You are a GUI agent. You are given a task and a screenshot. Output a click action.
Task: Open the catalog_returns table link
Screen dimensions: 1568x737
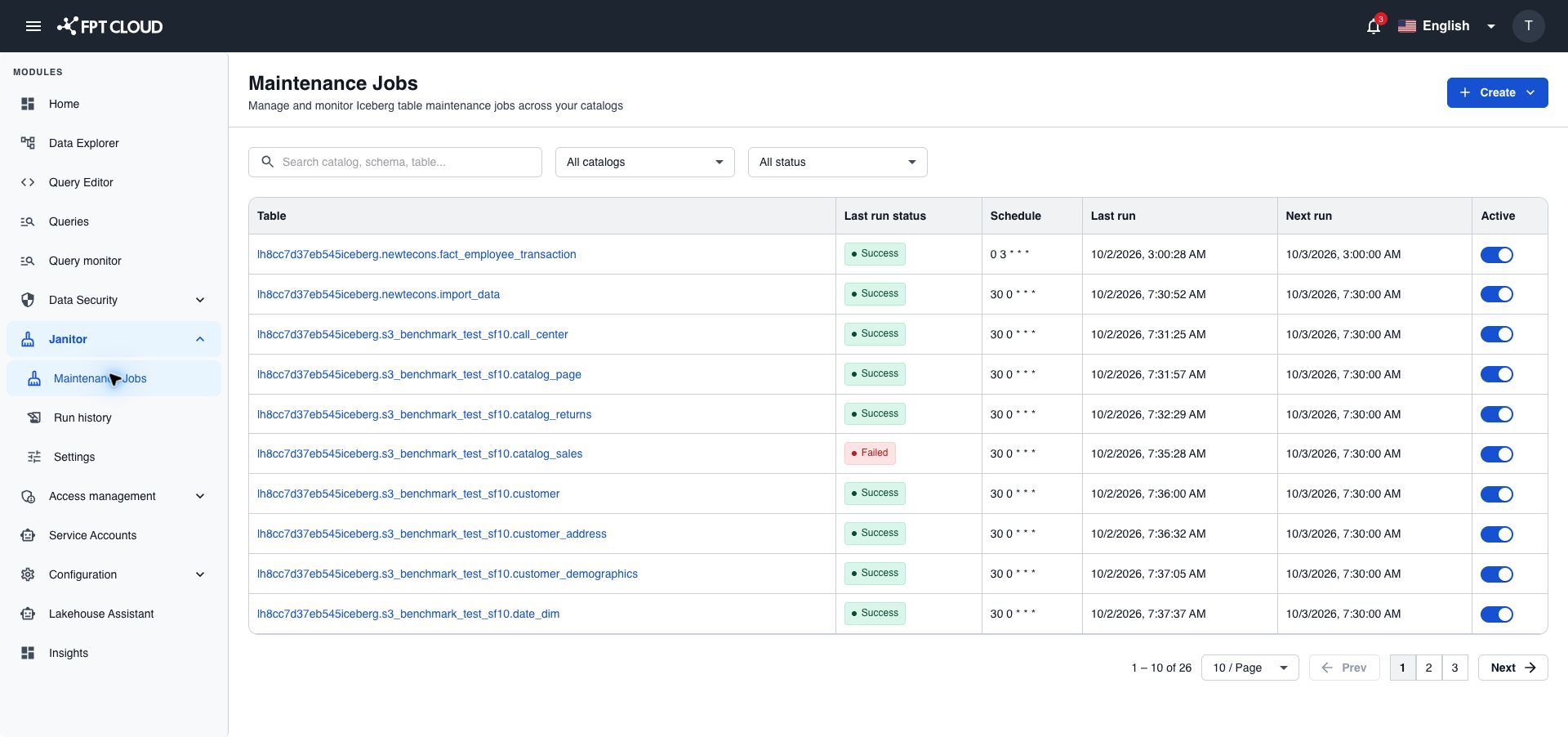point(424,414)
